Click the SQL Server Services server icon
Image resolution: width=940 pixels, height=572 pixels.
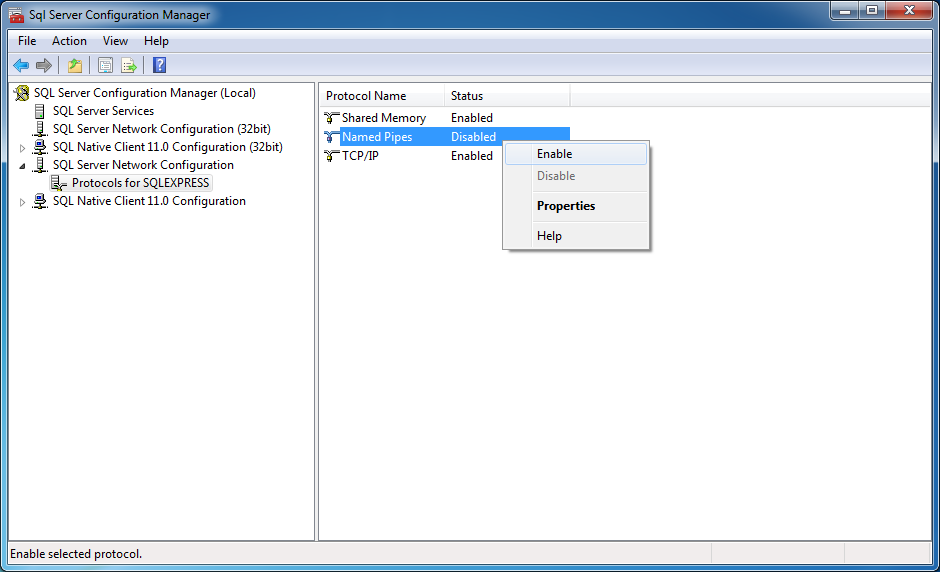41,111
